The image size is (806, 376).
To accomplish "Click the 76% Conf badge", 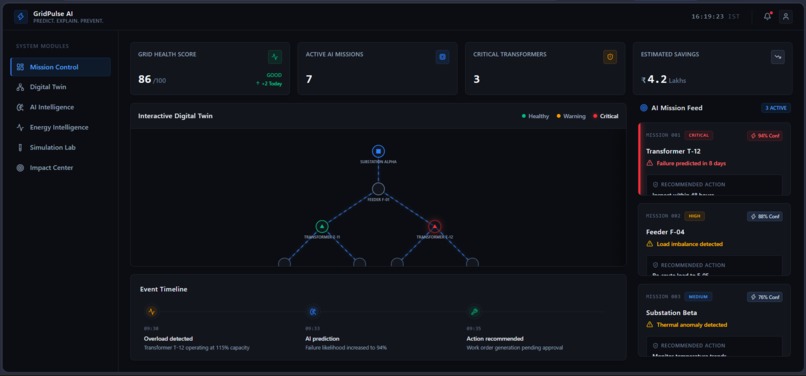I will [x=765, y=297].
